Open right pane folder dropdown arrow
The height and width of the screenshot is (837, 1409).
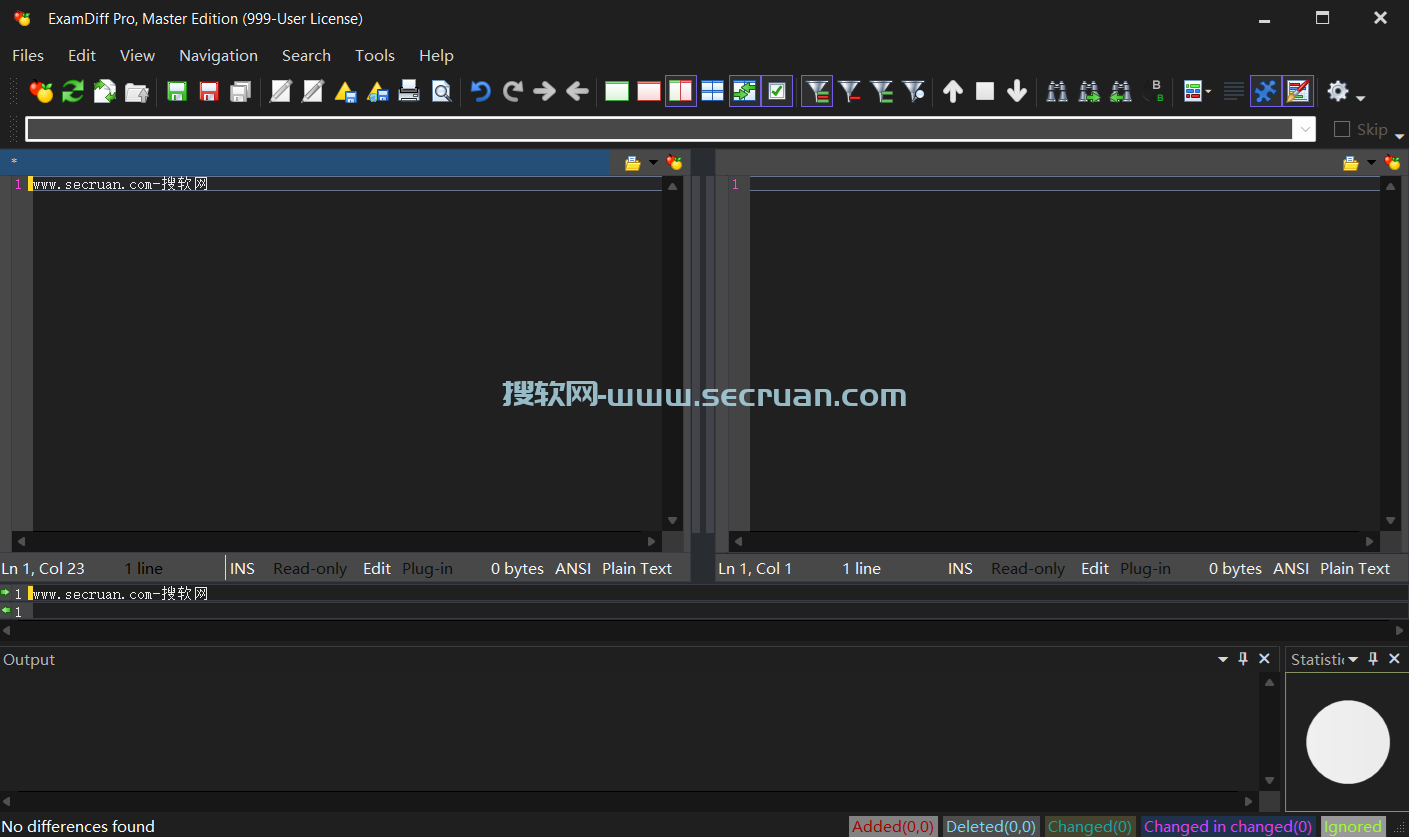tap(1372, 163)
